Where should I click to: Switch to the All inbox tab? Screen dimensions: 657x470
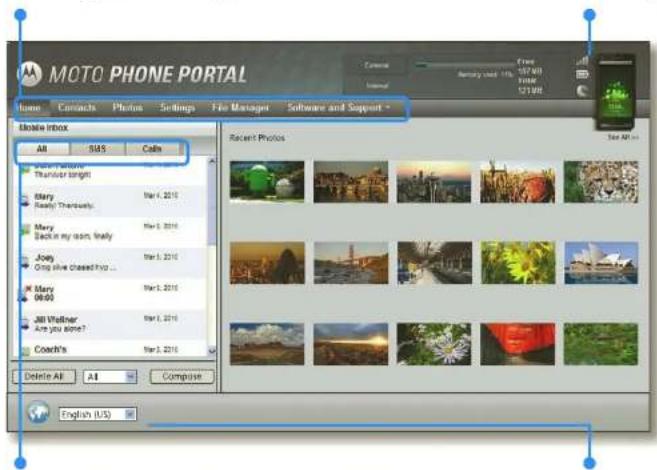click(42, 149)
